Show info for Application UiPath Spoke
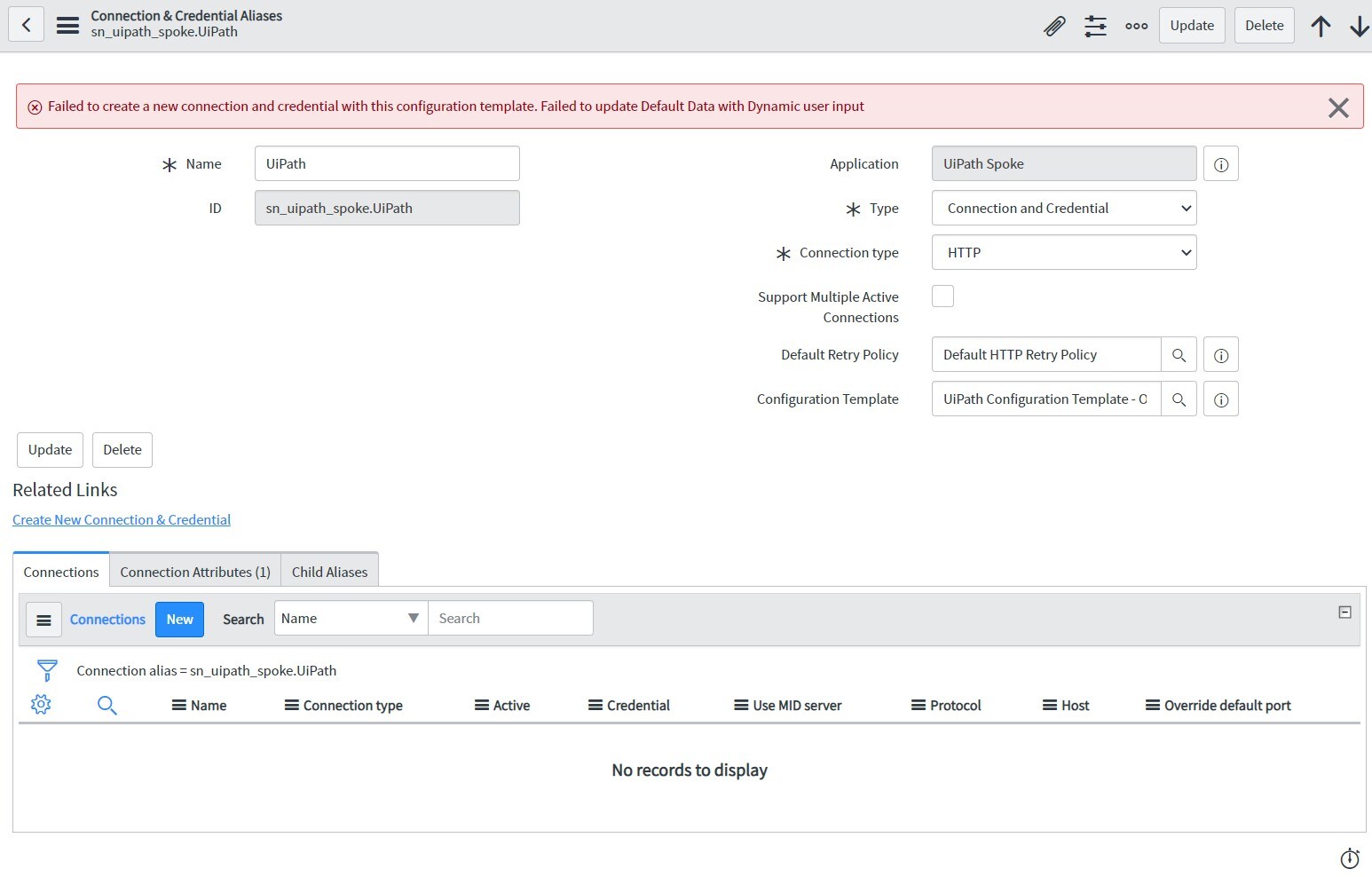Viewport: 1372px width, 877px height. [1221, 164]
